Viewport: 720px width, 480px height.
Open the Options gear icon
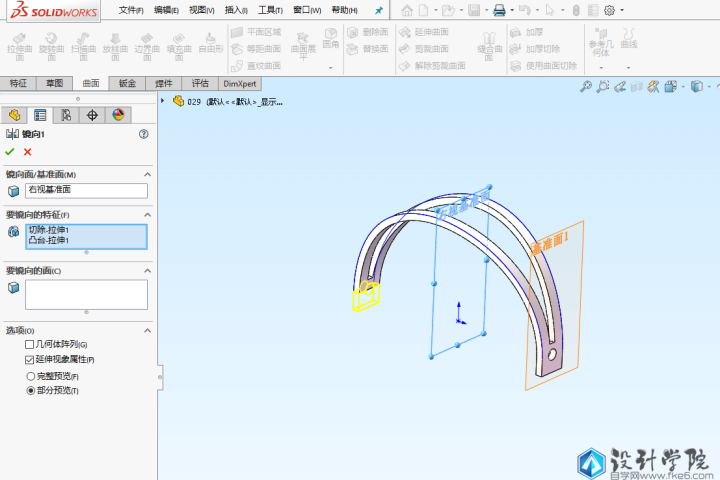[609, 10]
